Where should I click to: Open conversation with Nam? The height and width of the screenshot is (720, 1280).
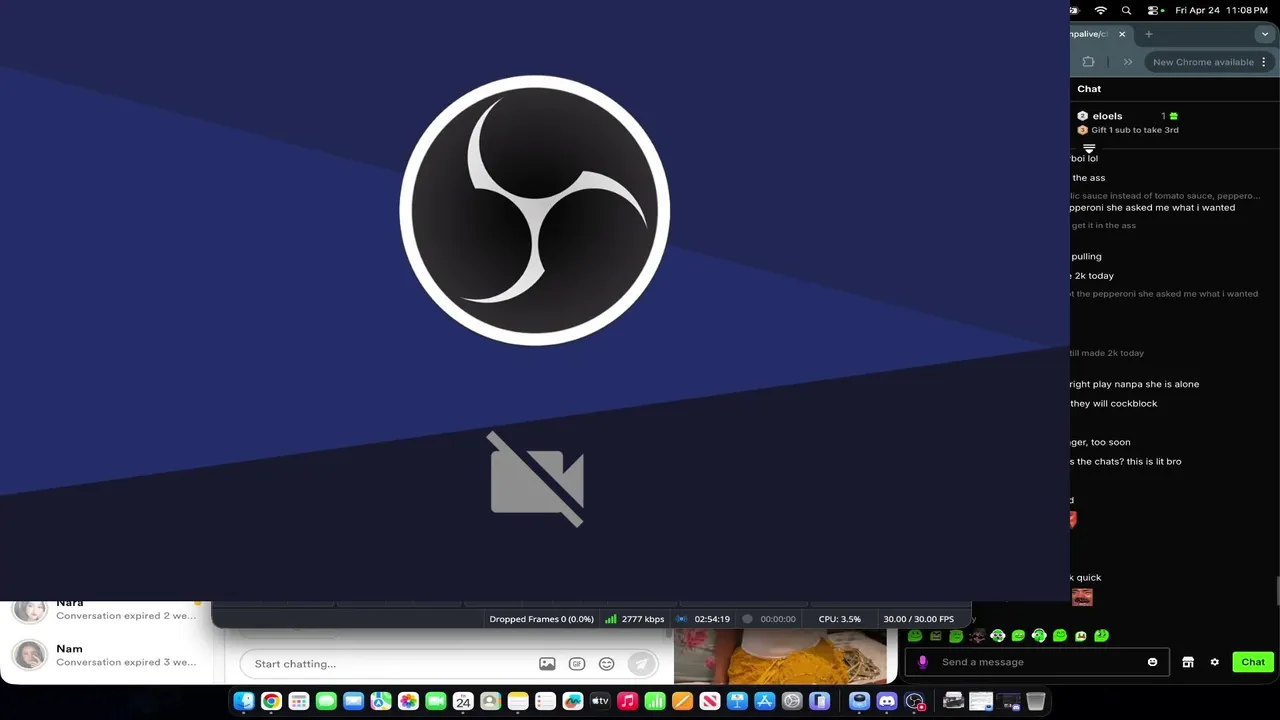(x=105, y=655)
